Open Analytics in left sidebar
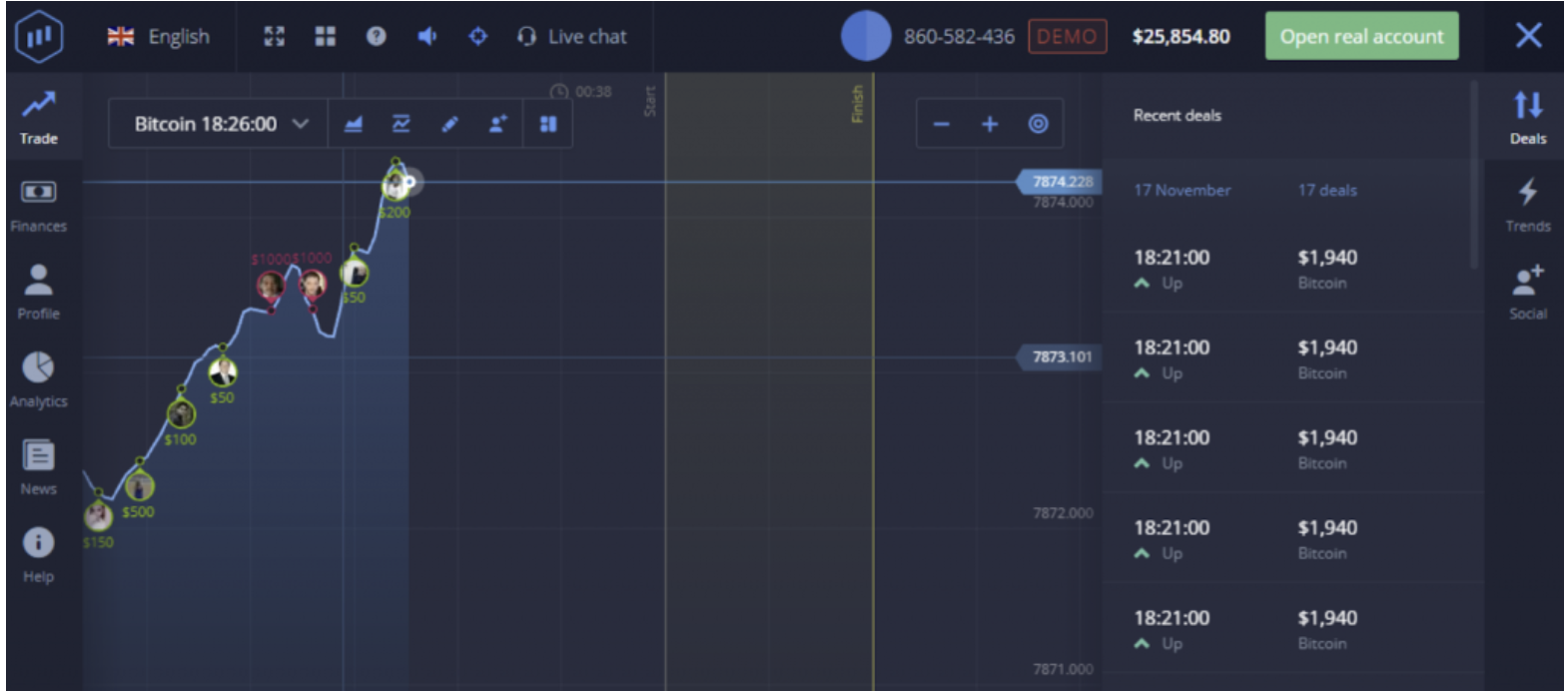Viewport: 1568px width, 691px height. [39, 379]
